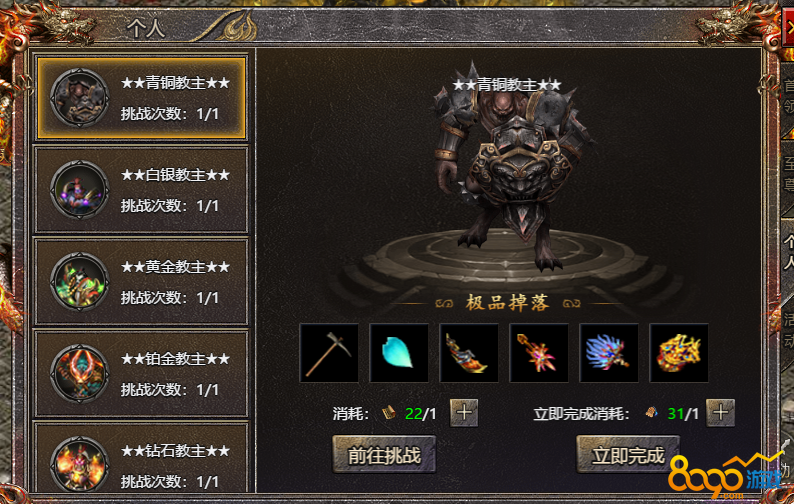Open the 铂金教主 boss entry

(x=141, y=374)
